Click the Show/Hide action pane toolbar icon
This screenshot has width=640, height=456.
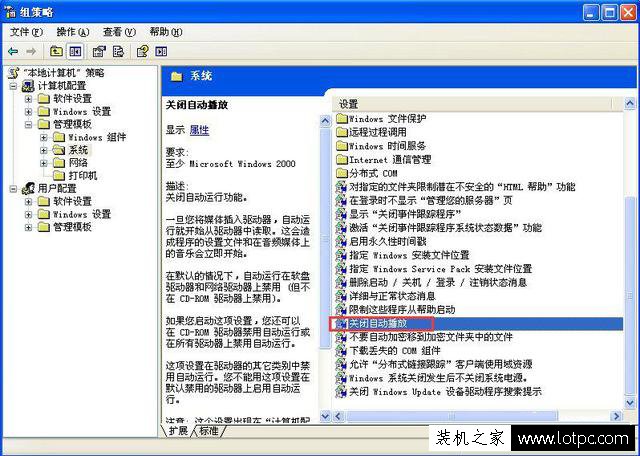161,51
